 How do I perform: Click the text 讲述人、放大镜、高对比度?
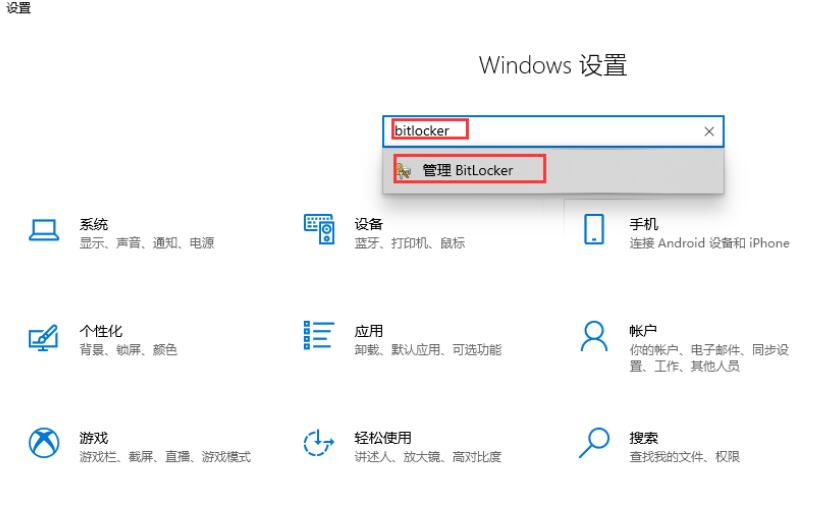pyautogui.click(x=428, y=457)
